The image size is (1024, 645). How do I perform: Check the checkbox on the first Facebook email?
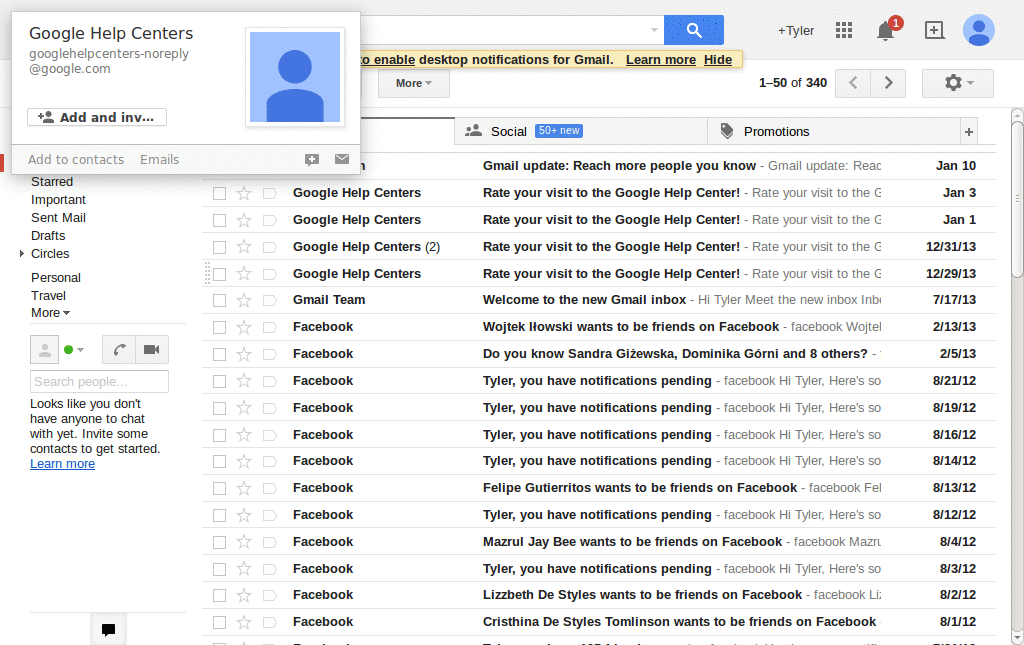pos(219,327)
